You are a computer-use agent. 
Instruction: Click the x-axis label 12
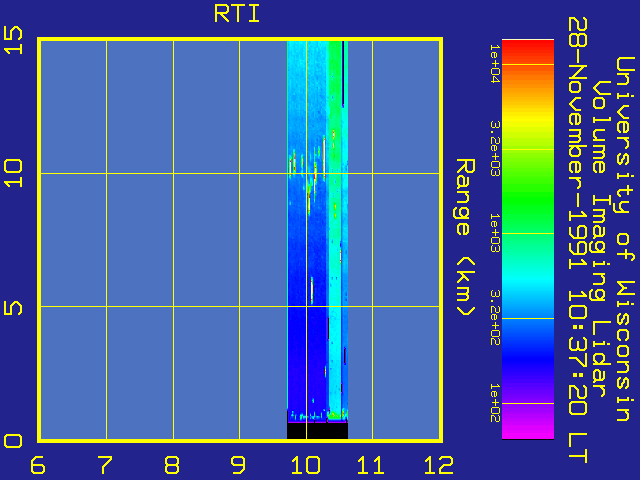click(438, 465)
